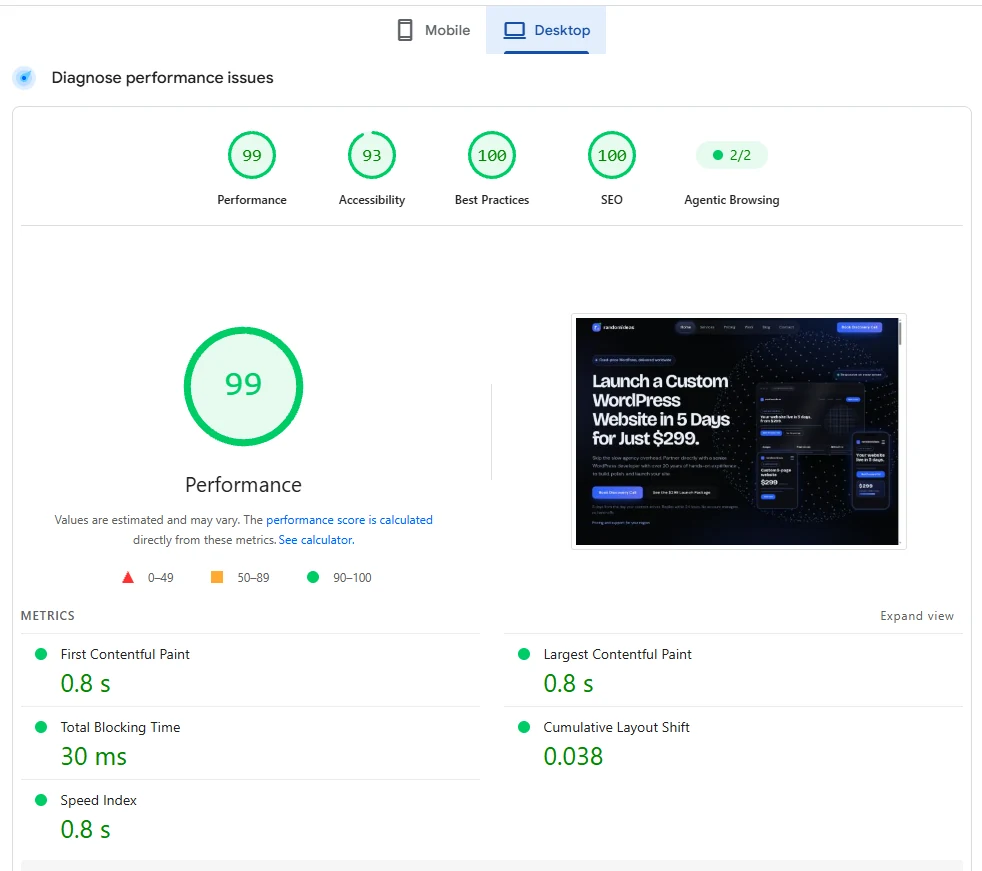The image size is (982, 871).
Task: Click the mobile phone icon
Action: (x=405, y=30)
